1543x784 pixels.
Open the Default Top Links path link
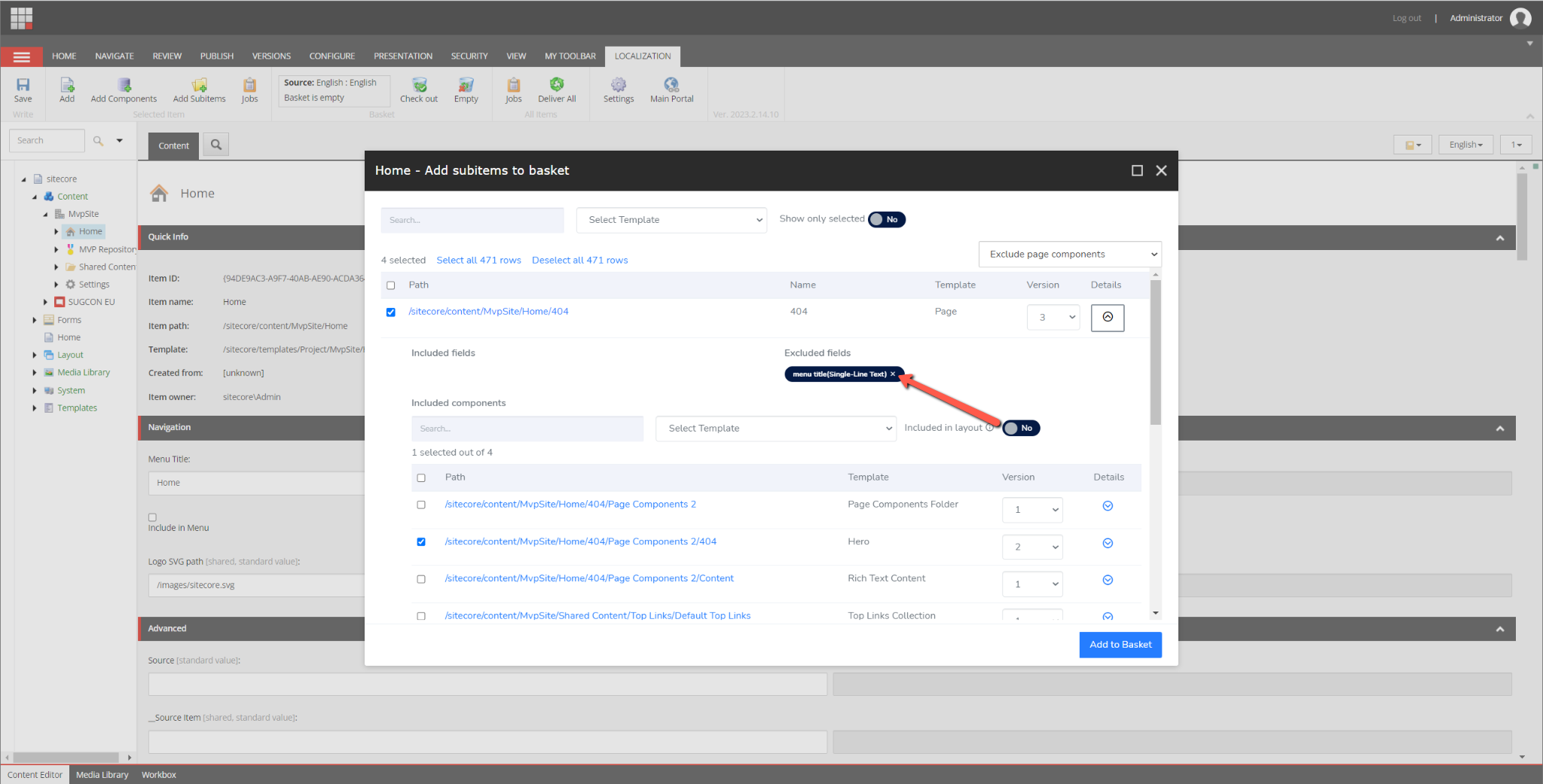(x=597, y=616)
